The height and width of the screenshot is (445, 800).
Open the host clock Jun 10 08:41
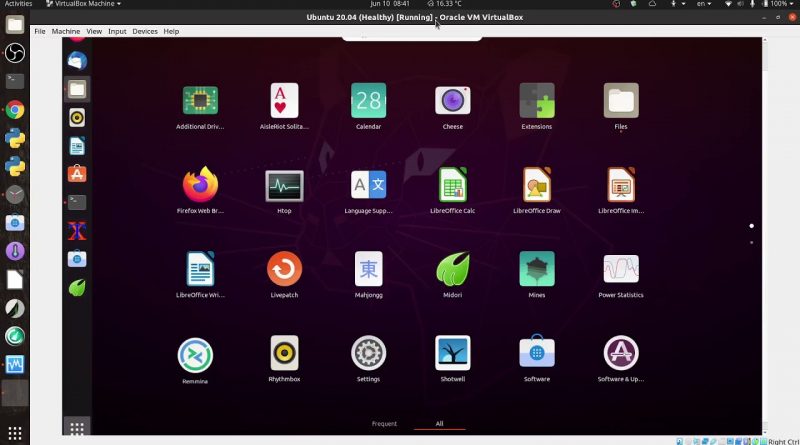pos(390,4)
